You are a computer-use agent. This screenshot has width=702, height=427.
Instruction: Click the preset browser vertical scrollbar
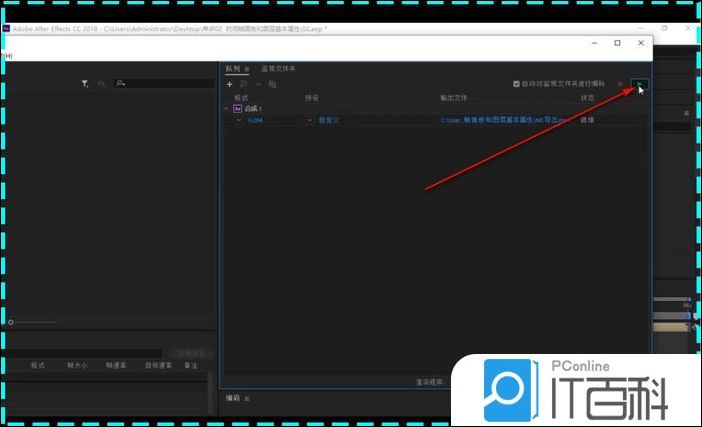210,393
